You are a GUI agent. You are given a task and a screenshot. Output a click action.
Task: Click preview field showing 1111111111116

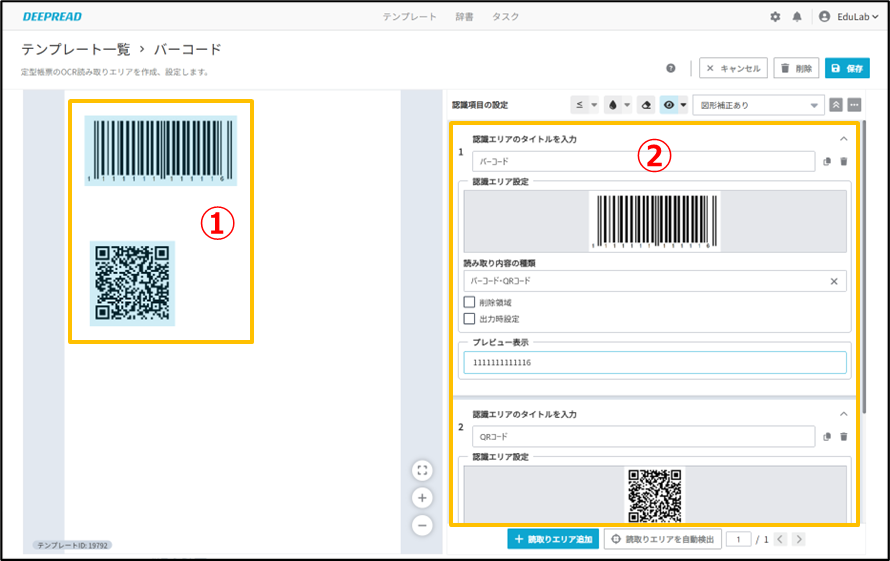(654, 362)
